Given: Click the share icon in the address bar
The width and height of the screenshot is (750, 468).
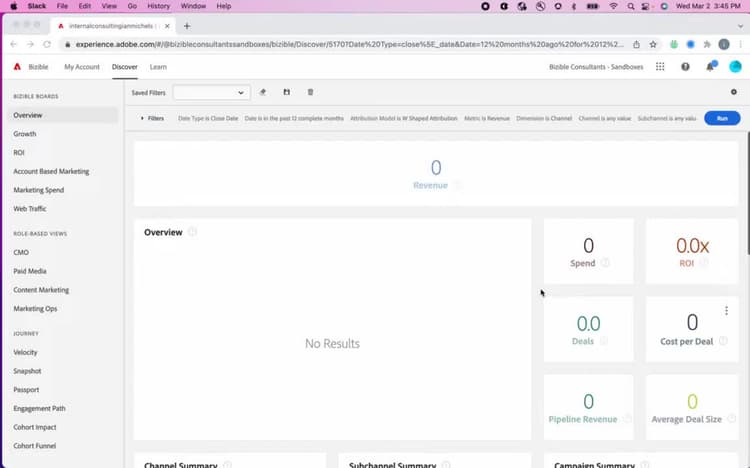Looking at the screenshot, I should click(636, 45).
